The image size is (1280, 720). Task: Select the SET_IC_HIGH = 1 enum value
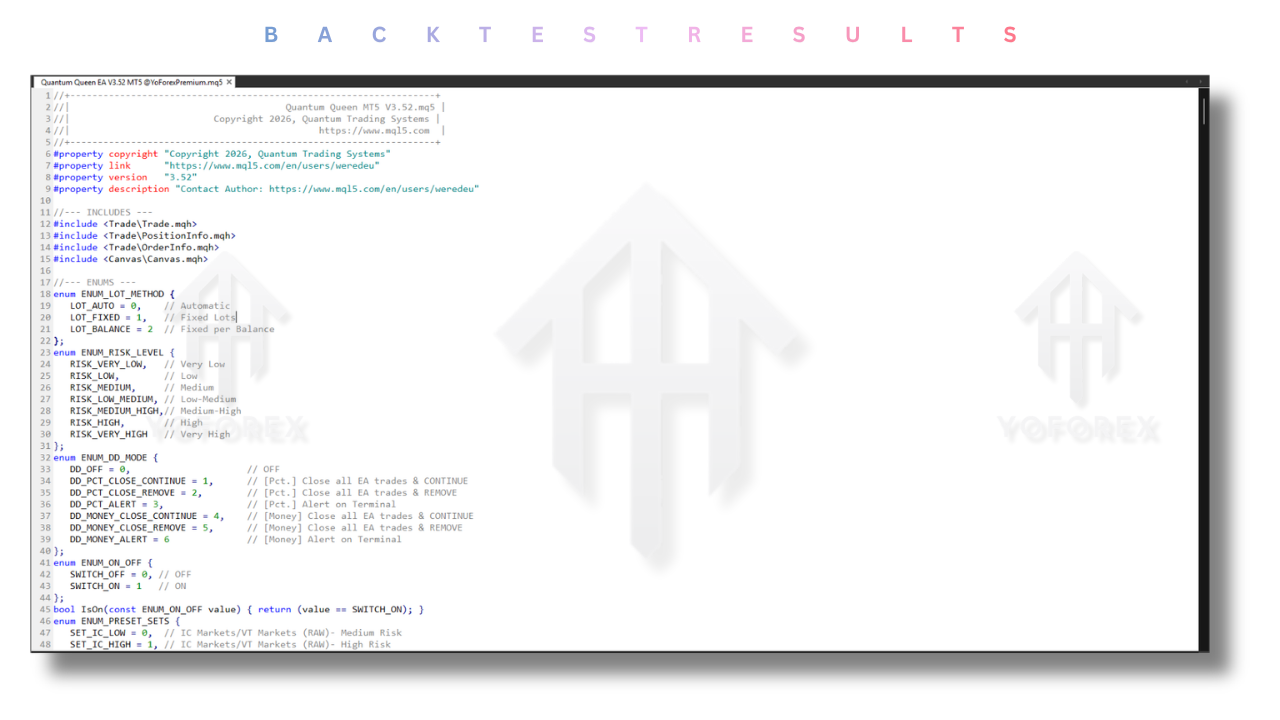click(x=103, y=644)
